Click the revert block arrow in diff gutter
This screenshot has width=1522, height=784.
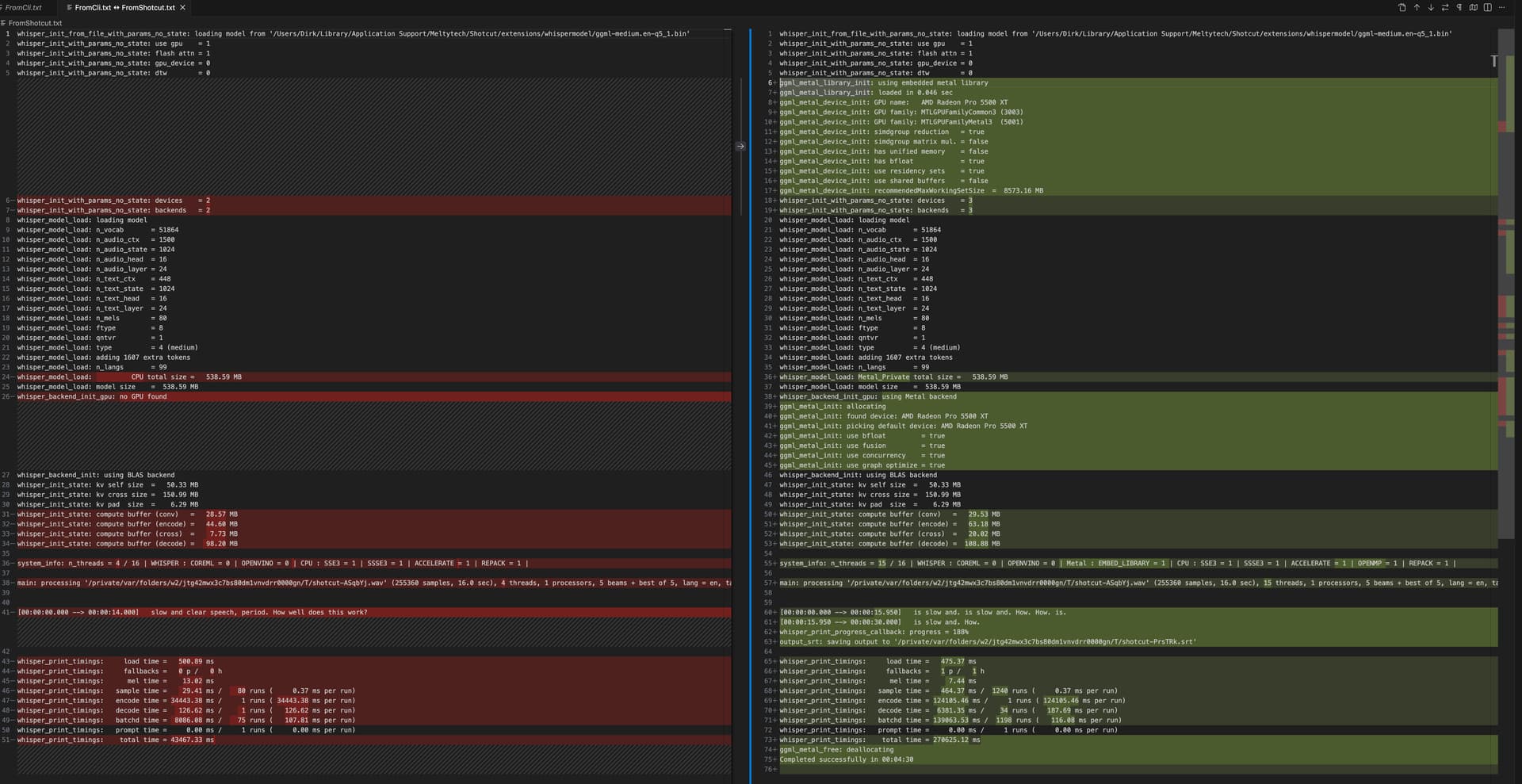740,146
